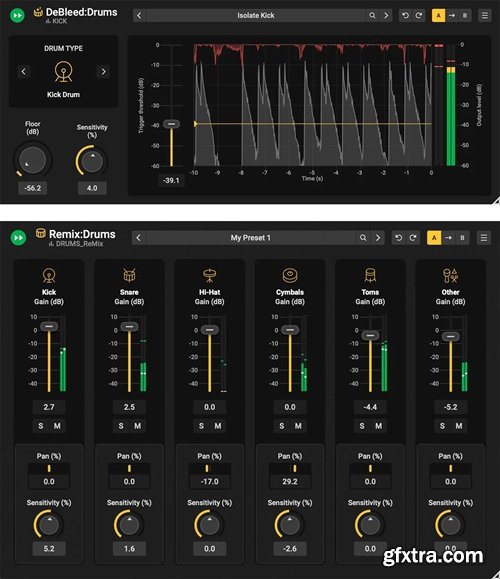Go to previous drum type
500x579 pixels.
[24, 71]
